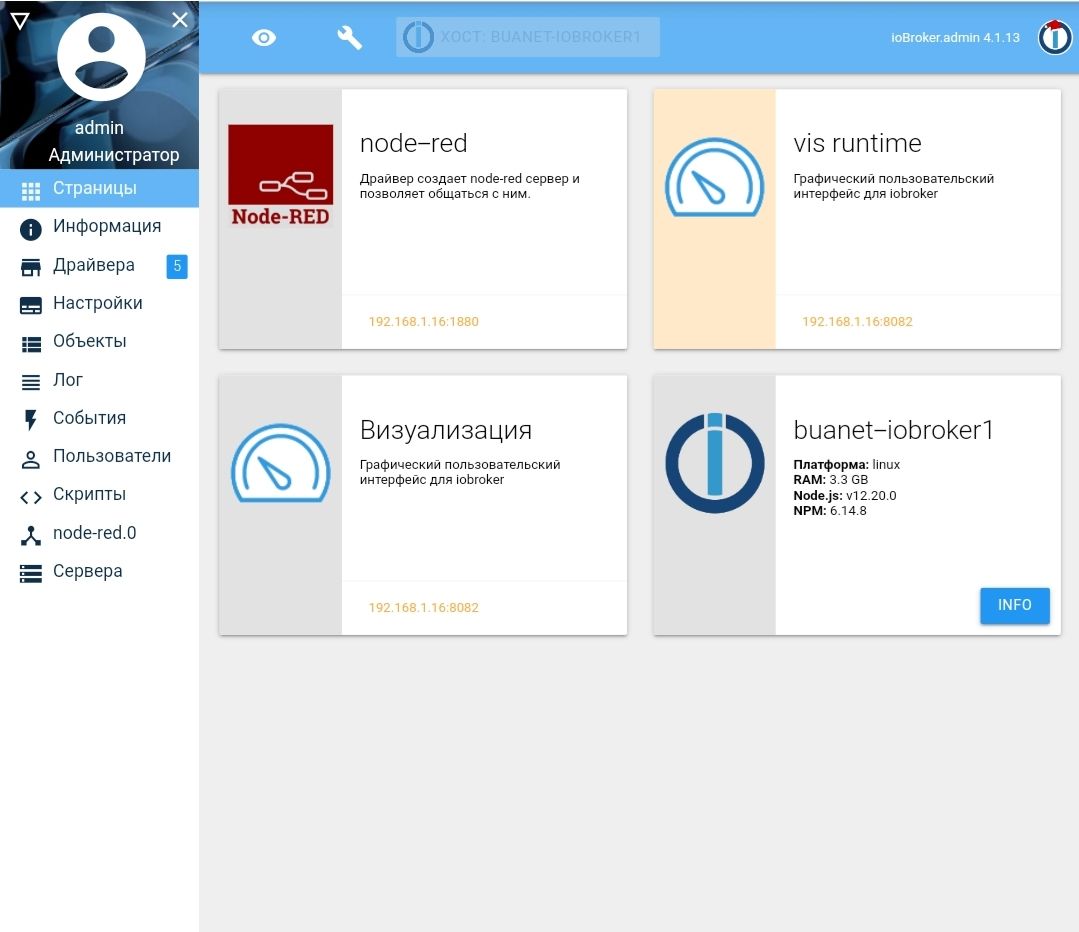This screenshot has height=932, width=1079.
Task: Open Пользователи in the sidebar
Action: pos(99,456)
